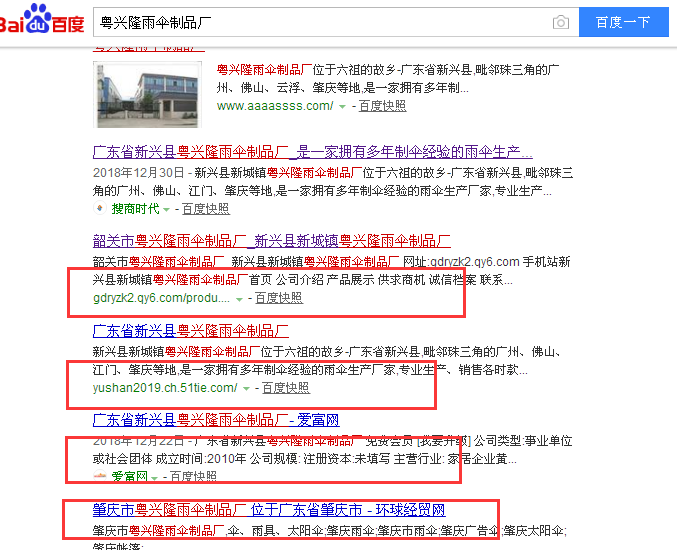Click the 爱富网 source icon
Viewport: 677px width, 550px height.
(x=100, y=476)
